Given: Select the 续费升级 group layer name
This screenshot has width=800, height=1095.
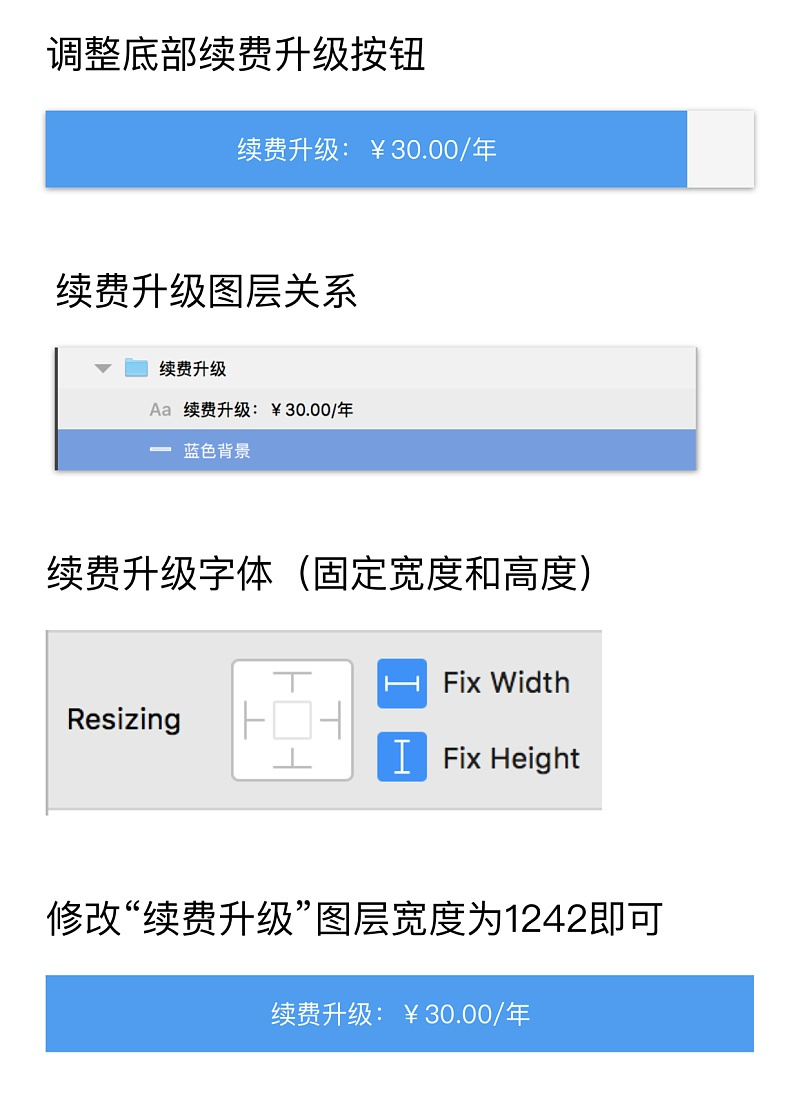Looking at the screenshot, I should click(x=193, y=369).
